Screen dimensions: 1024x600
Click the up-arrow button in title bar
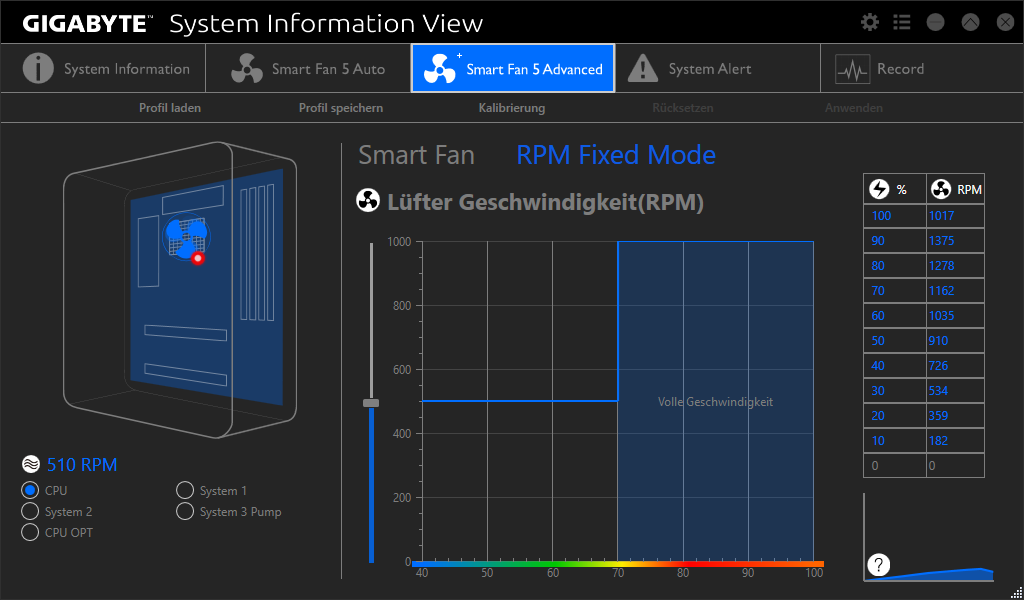(970, 22)
